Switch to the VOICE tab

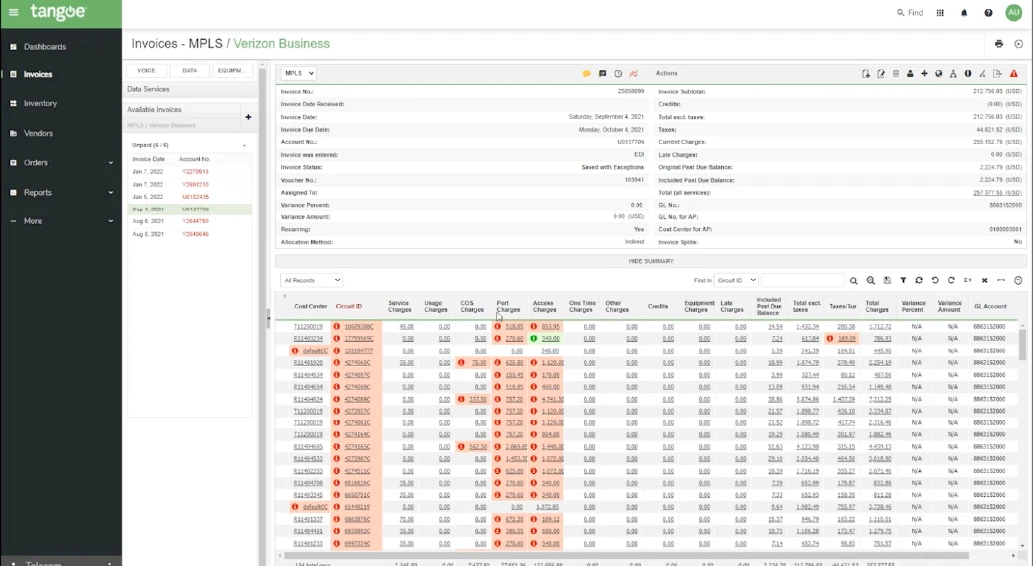click(x=146, y=71)
